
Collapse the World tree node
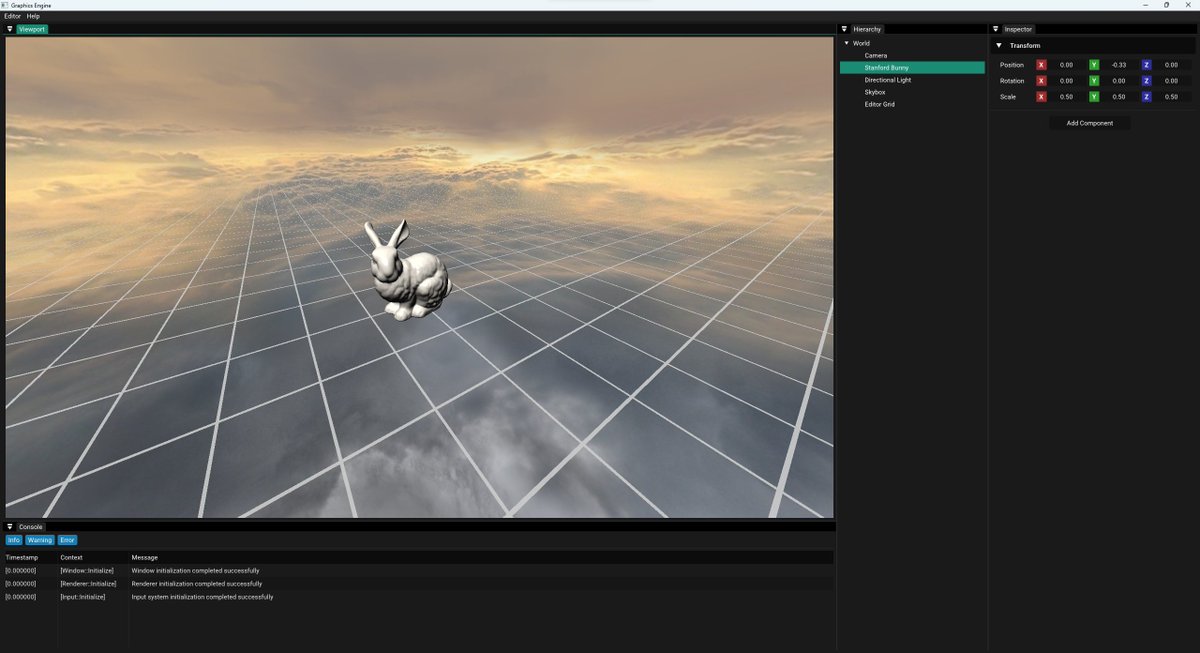click(x=846, y=43)
